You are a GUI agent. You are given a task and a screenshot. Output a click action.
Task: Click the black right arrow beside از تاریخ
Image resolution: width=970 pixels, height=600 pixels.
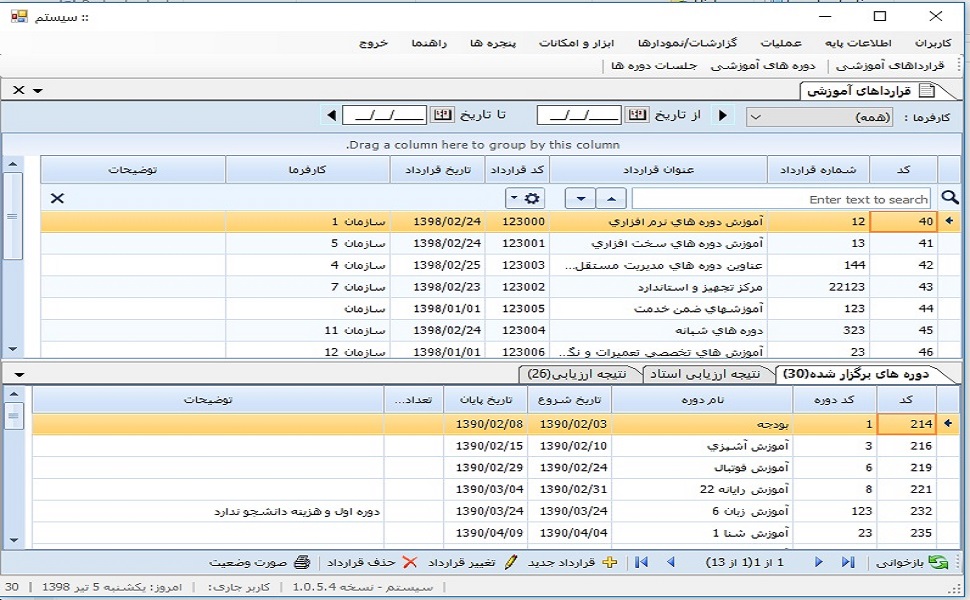[723, 115]
